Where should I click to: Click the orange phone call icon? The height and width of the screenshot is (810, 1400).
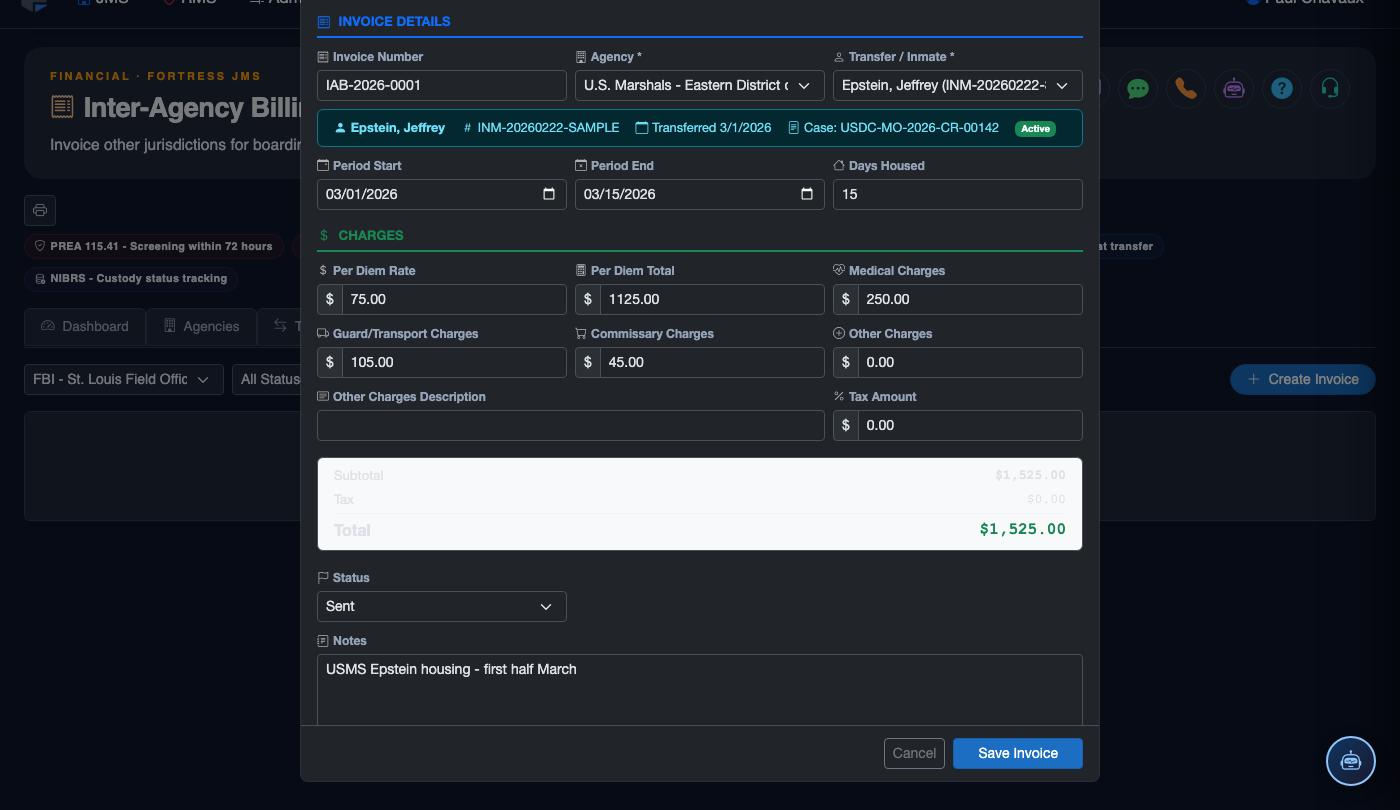point(1186,88)
